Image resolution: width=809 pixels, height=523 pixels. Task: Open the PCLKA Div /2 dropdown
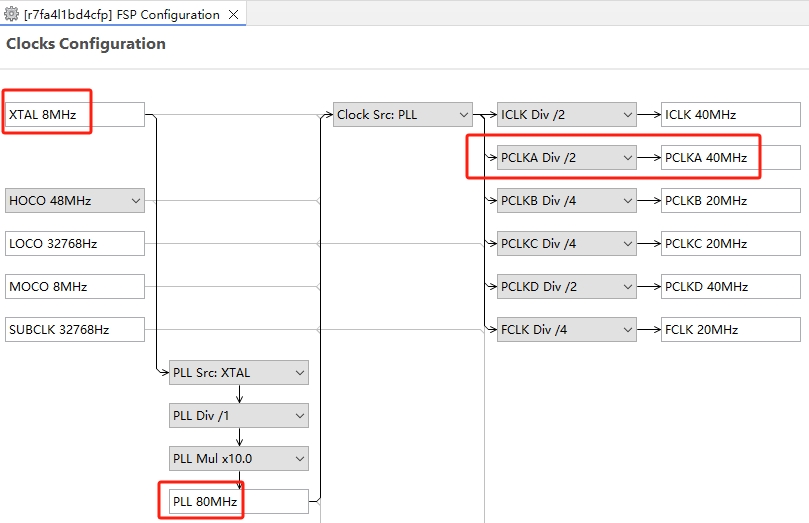click(x=567, y=157)
